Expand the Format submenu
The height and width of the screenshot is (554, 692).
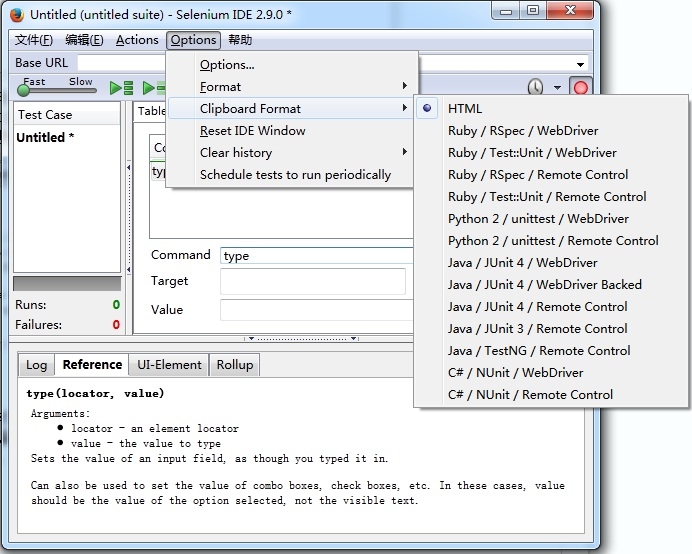291,87
